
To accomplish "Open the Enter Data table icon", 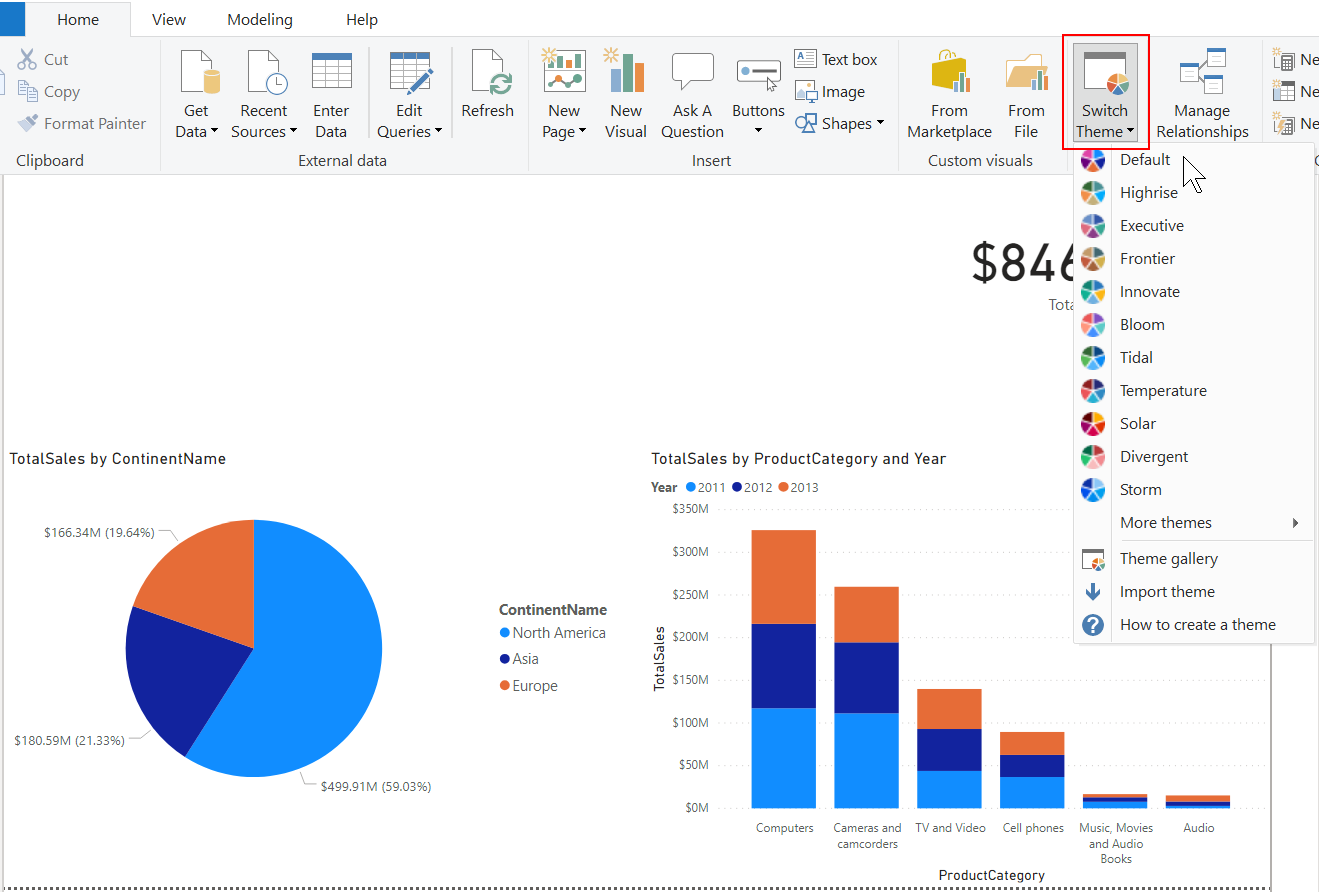I will pyautogui.click(x=331, y=72).
